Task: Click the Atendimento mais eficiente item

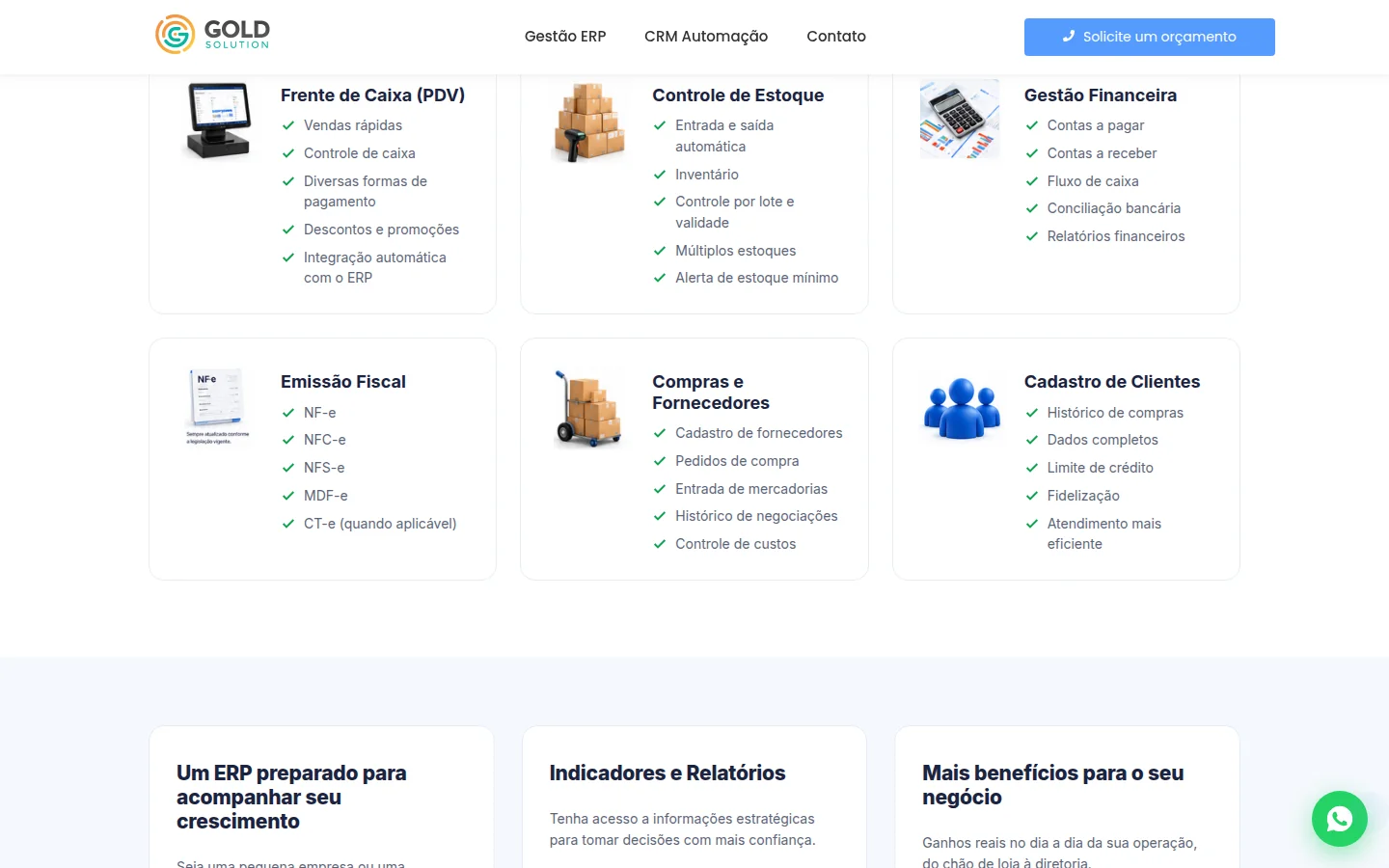Action: coord(1104,533)
